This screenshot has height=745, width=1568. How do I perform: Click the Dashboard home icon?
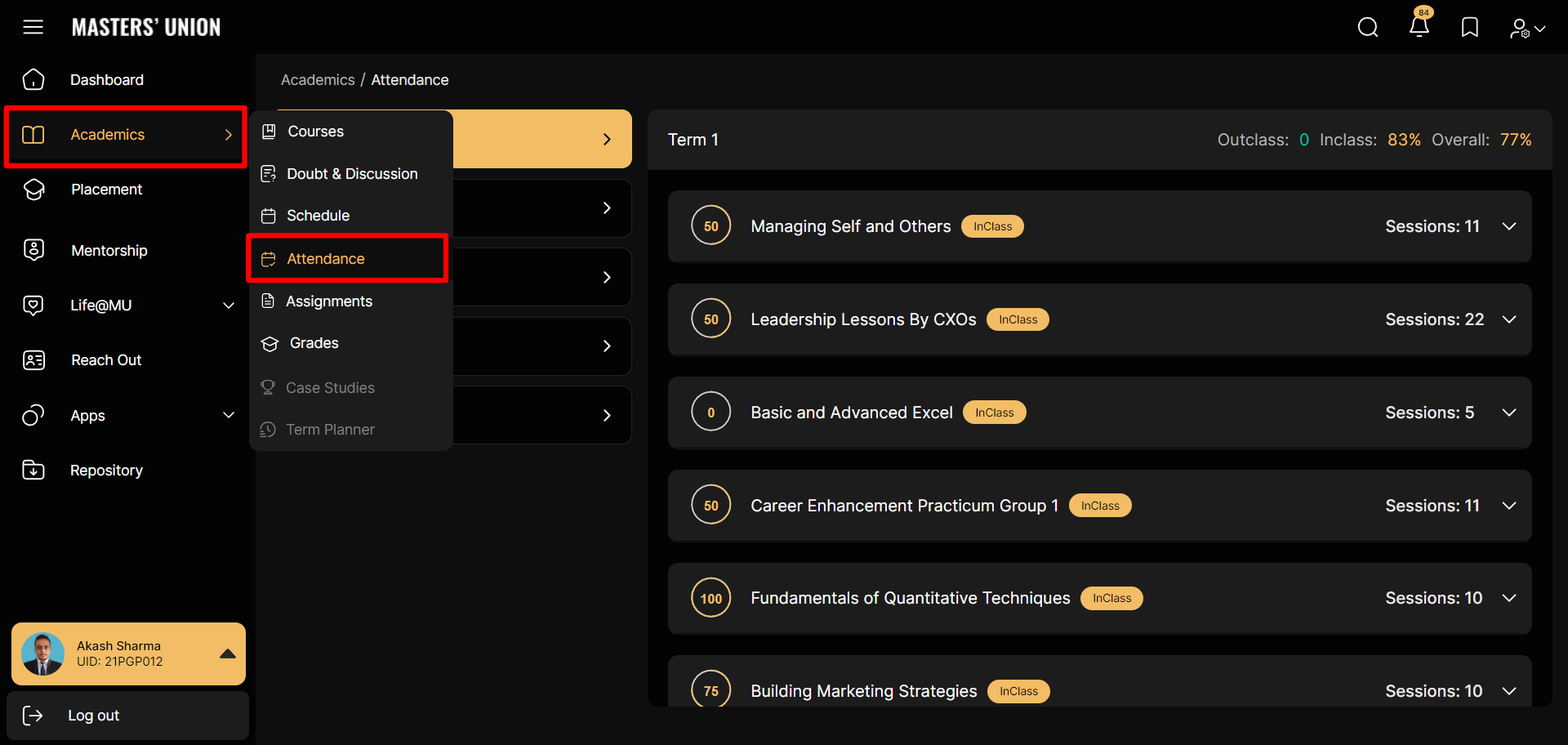[33, 80]
